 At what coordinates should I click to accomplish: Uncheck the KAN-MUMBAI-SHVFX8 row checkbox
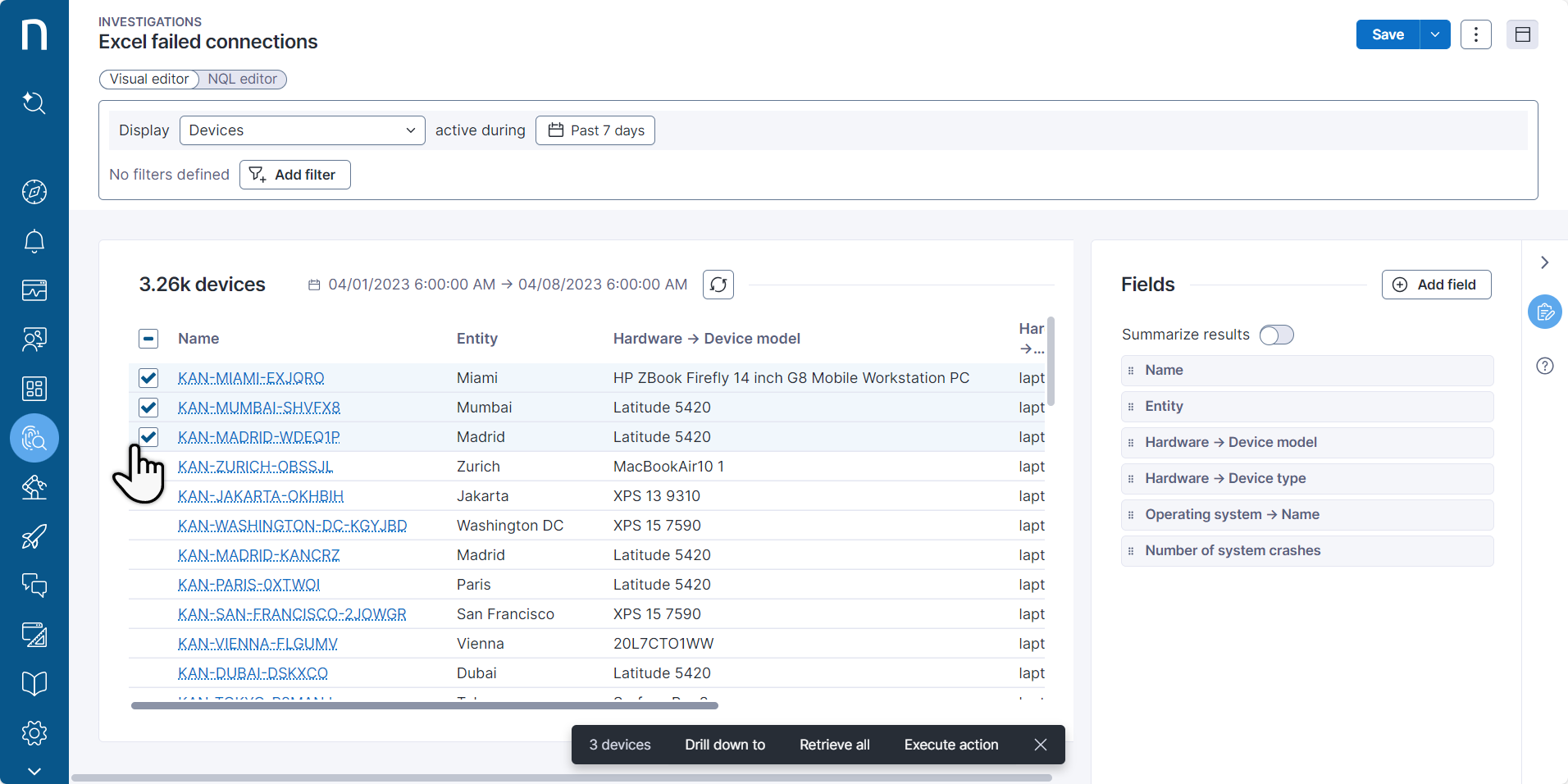(148, 408)
